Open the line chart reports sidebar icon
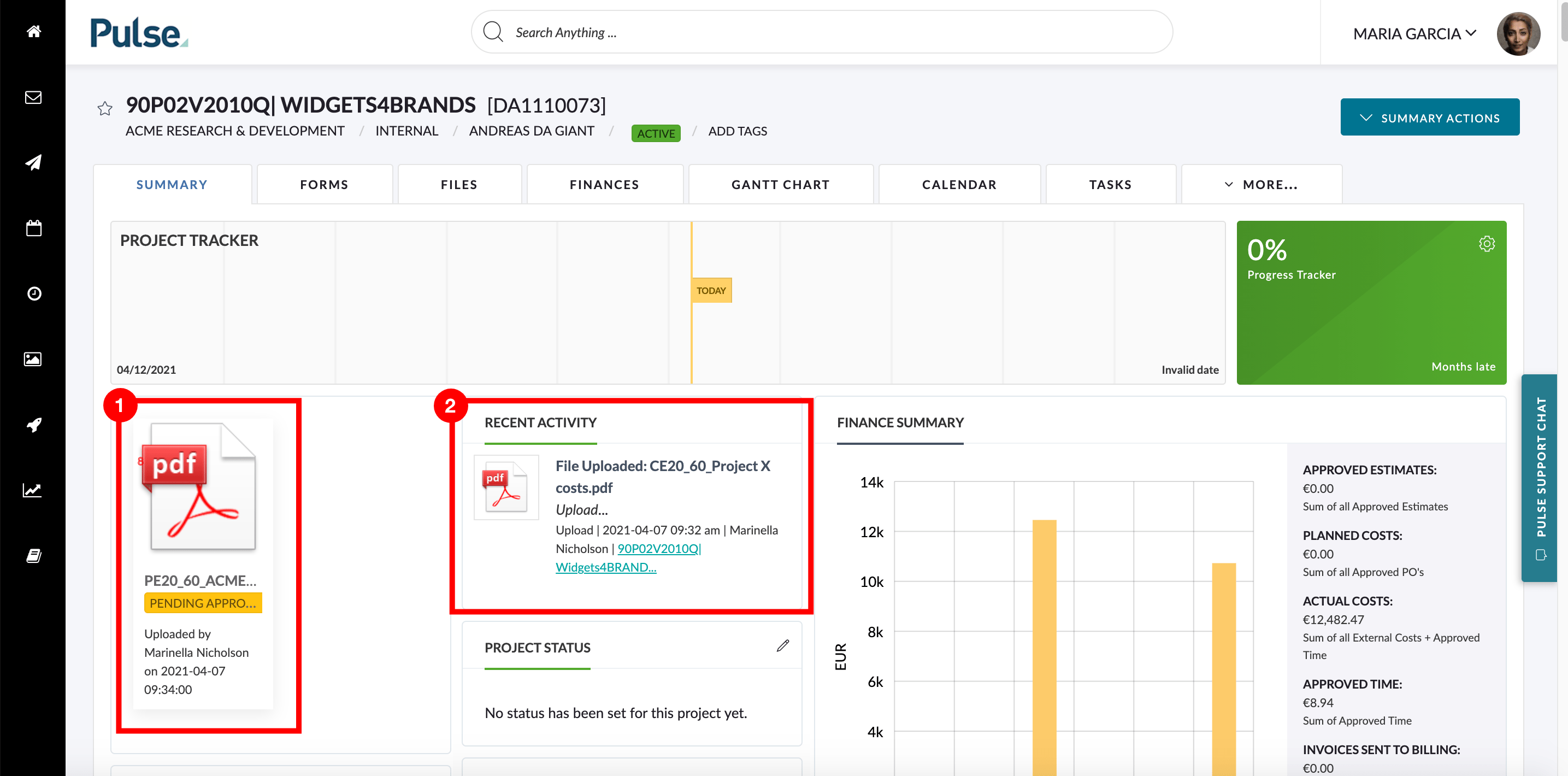The image size is (1568, 776). [x=32, y=490]
